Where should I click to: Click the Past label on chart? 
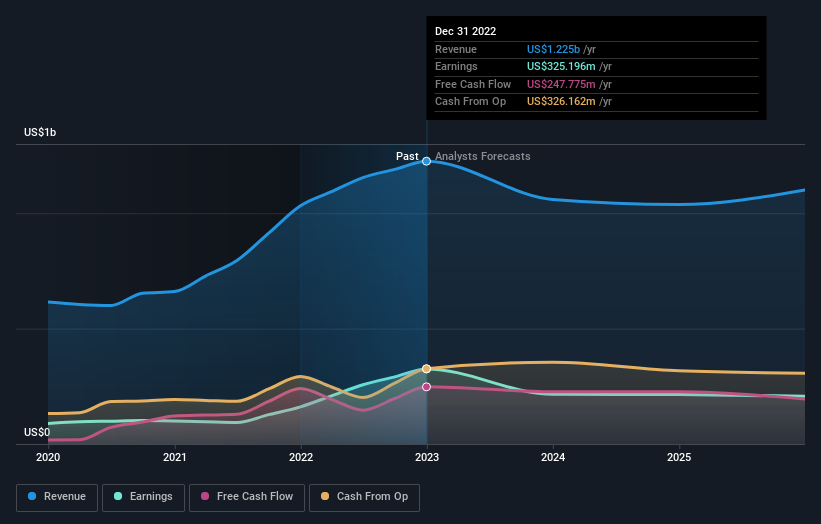(x=407, y=157)
